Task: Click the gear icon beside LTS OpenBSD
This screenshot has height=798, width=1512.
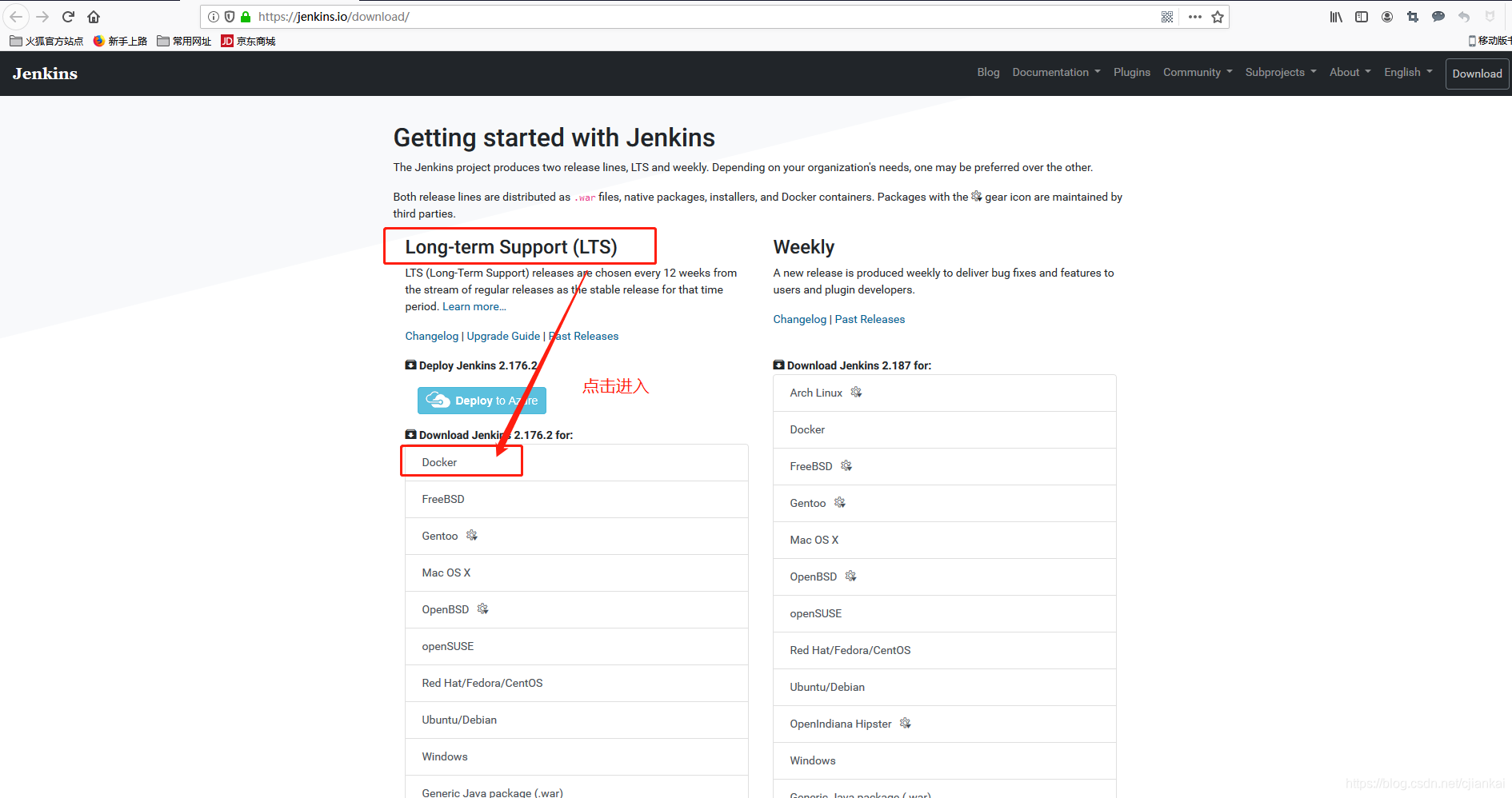Action: pos(482,608)
